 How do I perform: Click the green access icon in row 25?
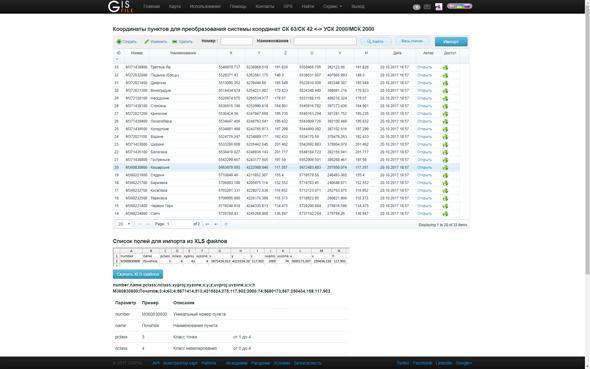(445, 129)
